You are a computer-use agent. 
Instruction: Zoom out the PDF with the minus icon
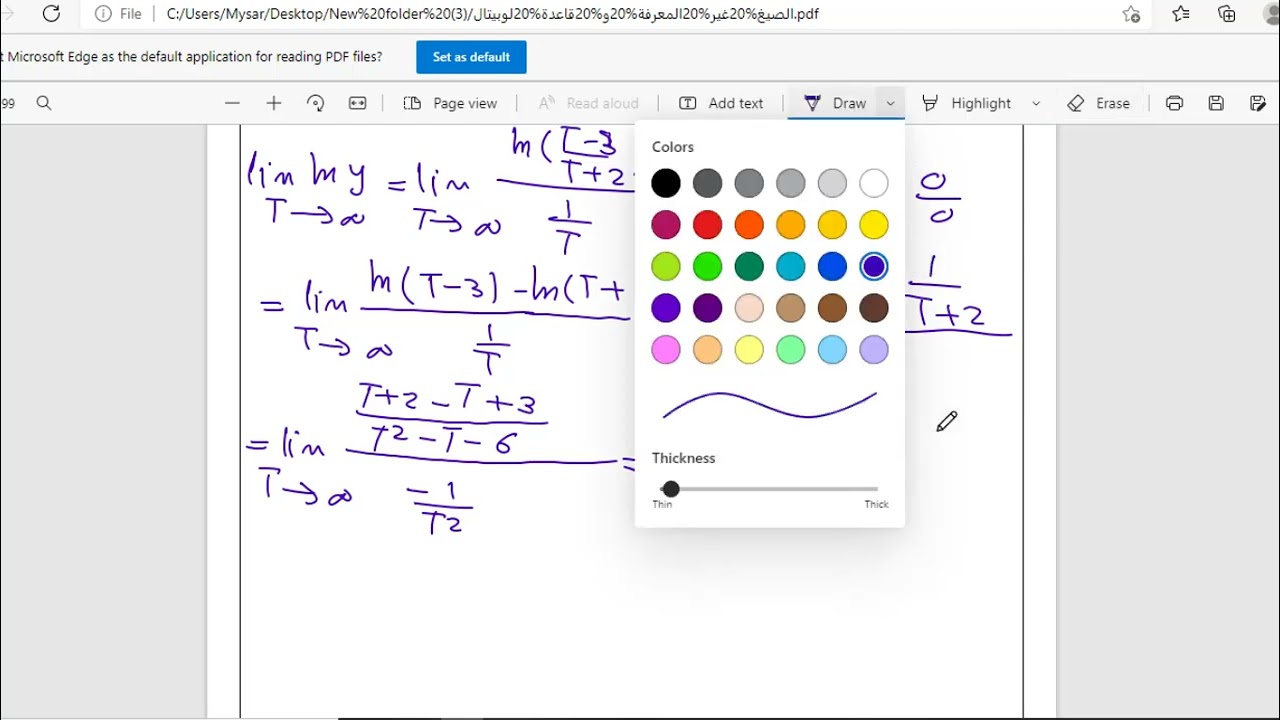pos(233,103)
